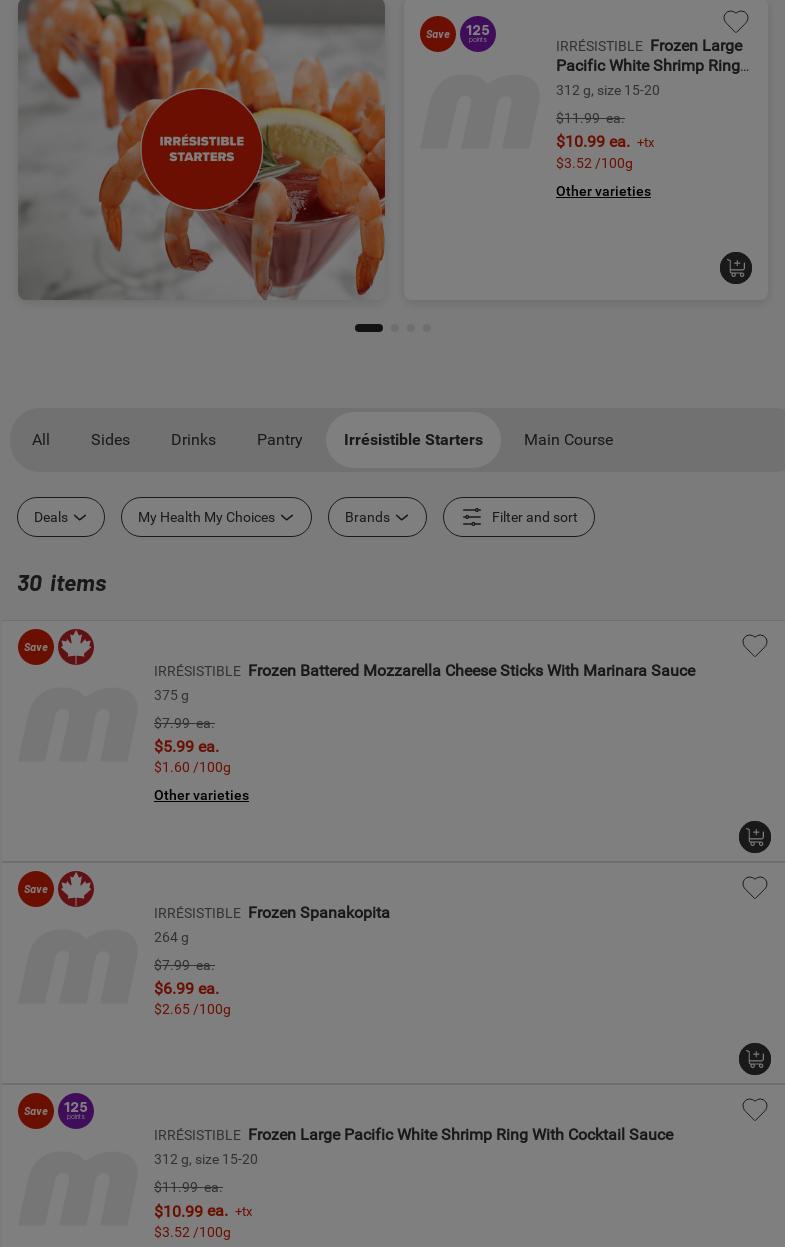Select the Sides category tab
This screenshot has width=785, height=1247.
(110, 440)
